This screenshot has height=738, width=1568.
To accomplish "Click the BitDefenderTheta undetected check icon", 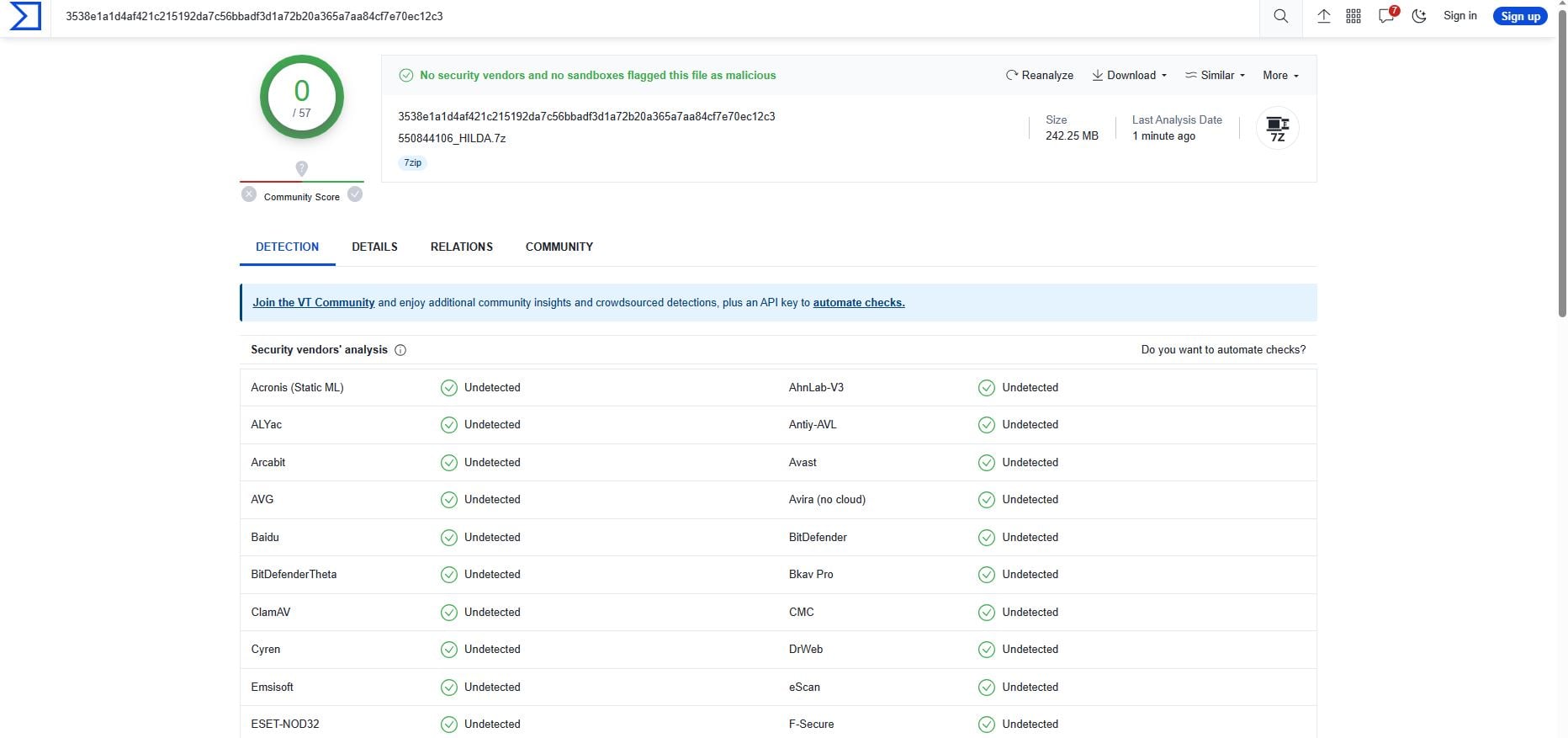I will [449, 575].
